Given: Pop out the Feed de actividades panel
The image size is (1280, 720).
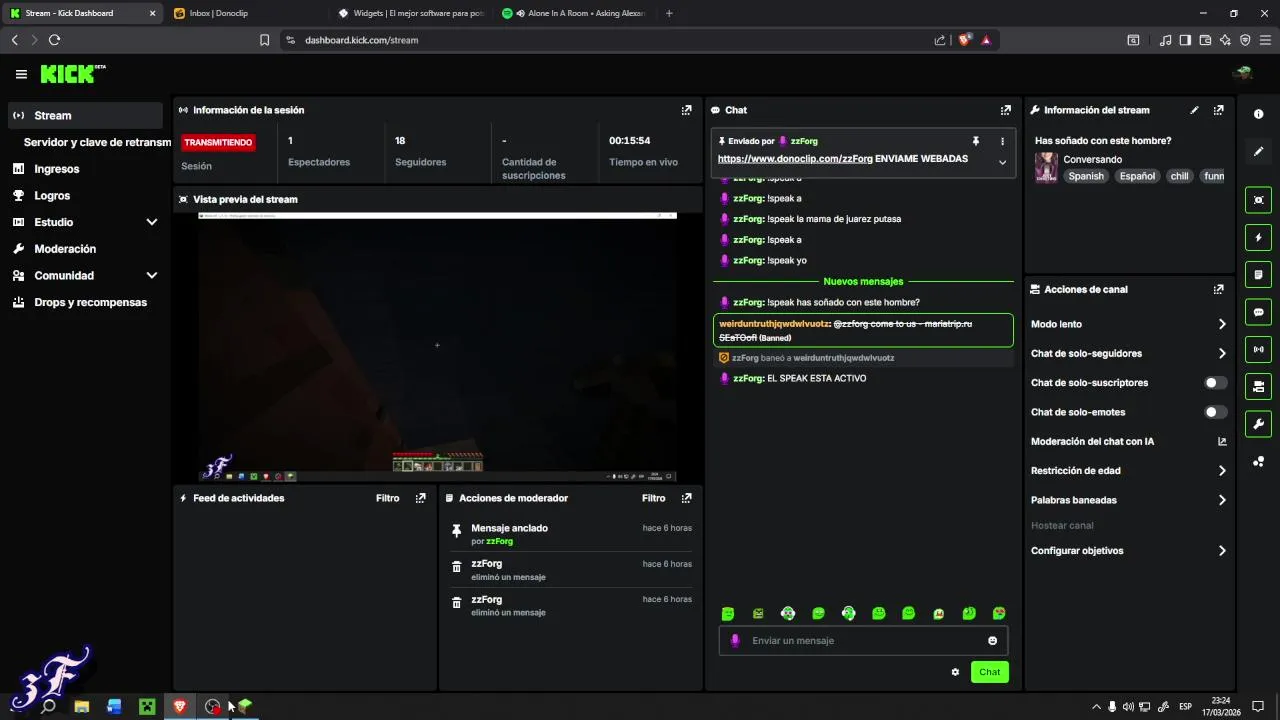Looking at the screenshot, I should tap(420, 498).
